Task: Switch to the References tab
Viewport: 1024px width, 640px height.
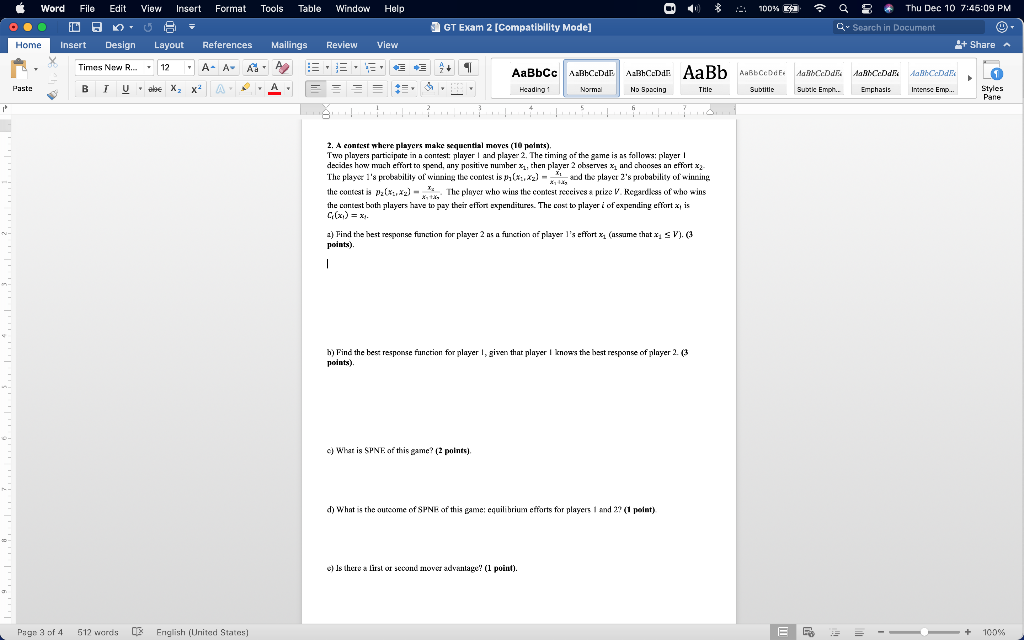Action: click(x=227, y=45)
